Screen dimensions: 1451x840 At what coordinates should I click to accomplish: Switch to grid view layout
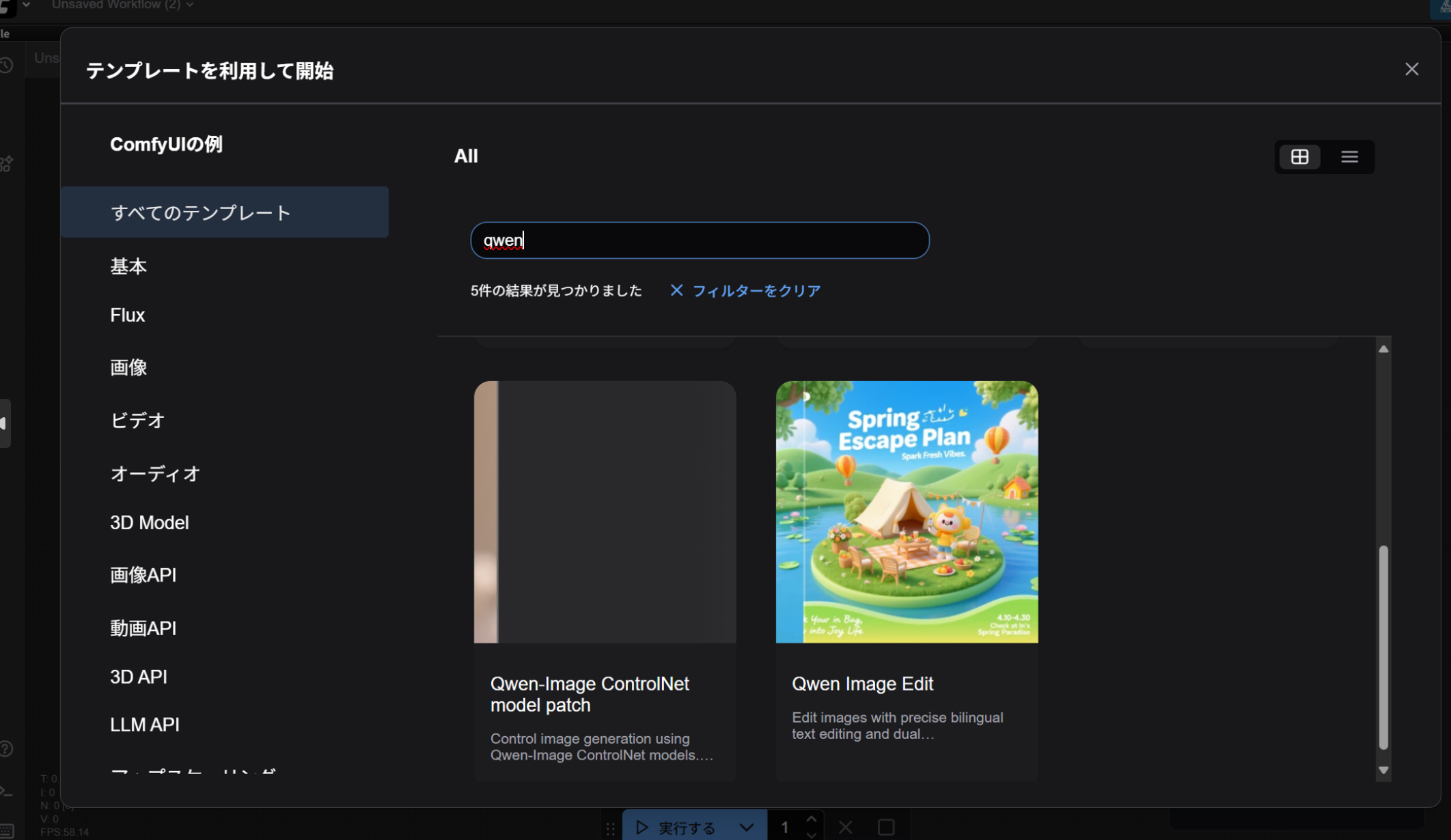[x=1299, y=156]
